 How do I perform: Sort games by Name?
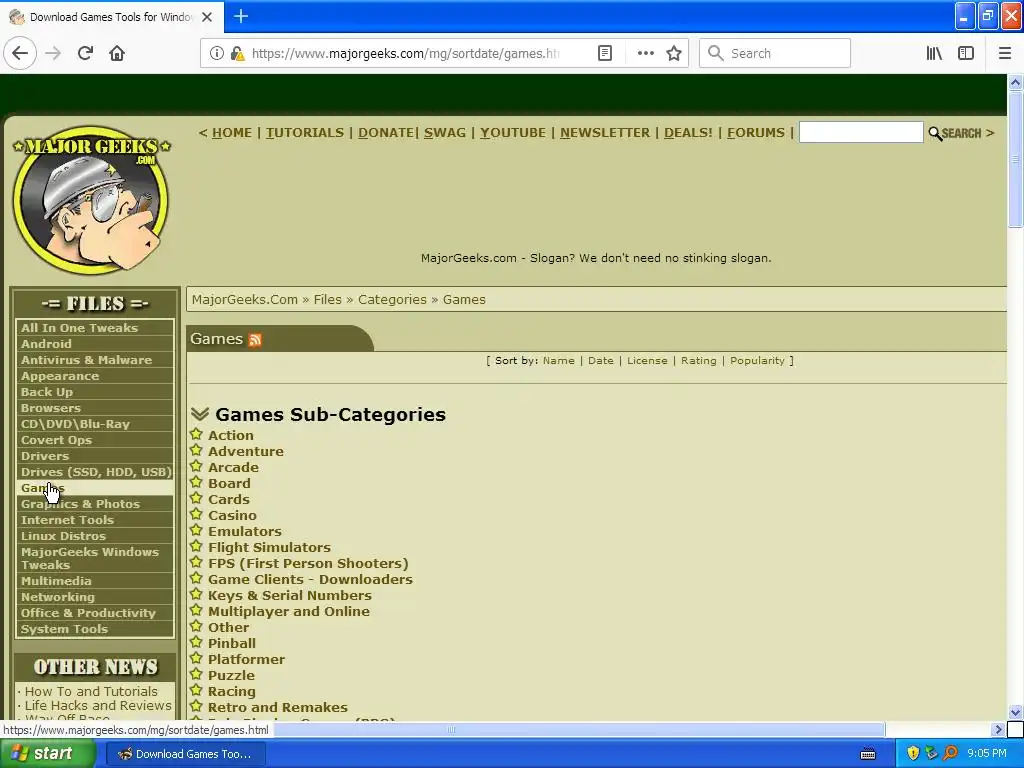pyautogui.click(x=558, y=360)
